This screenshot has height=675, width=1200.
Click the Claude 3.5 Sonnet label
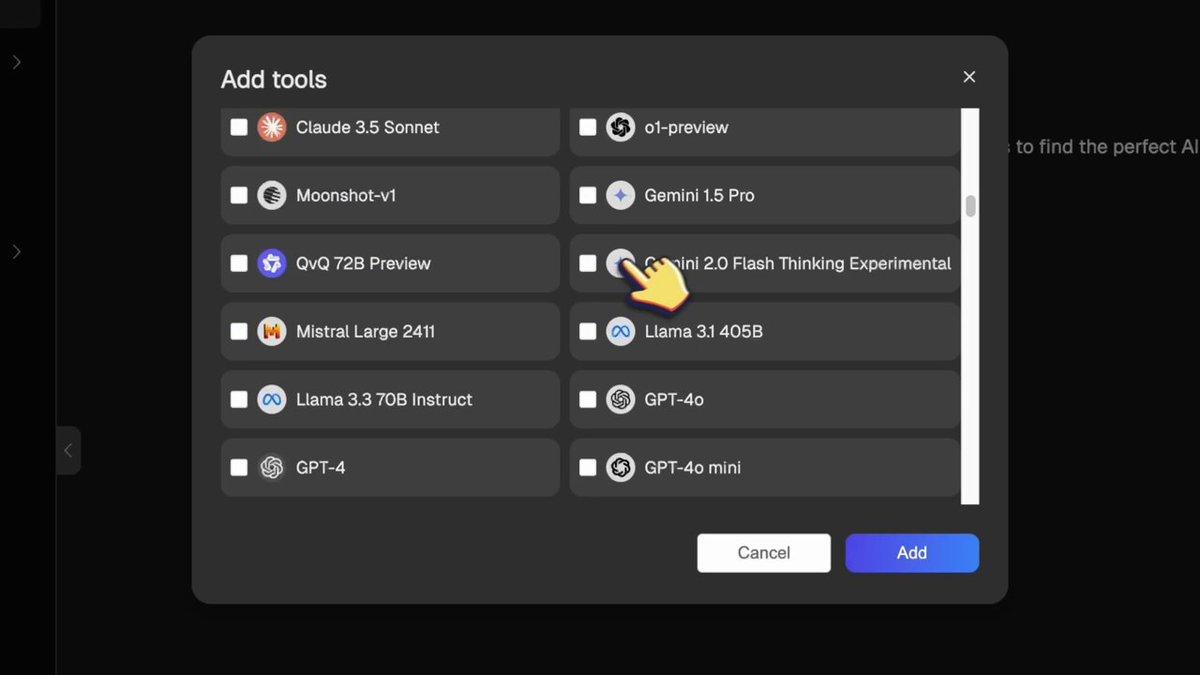click(367, 127)
